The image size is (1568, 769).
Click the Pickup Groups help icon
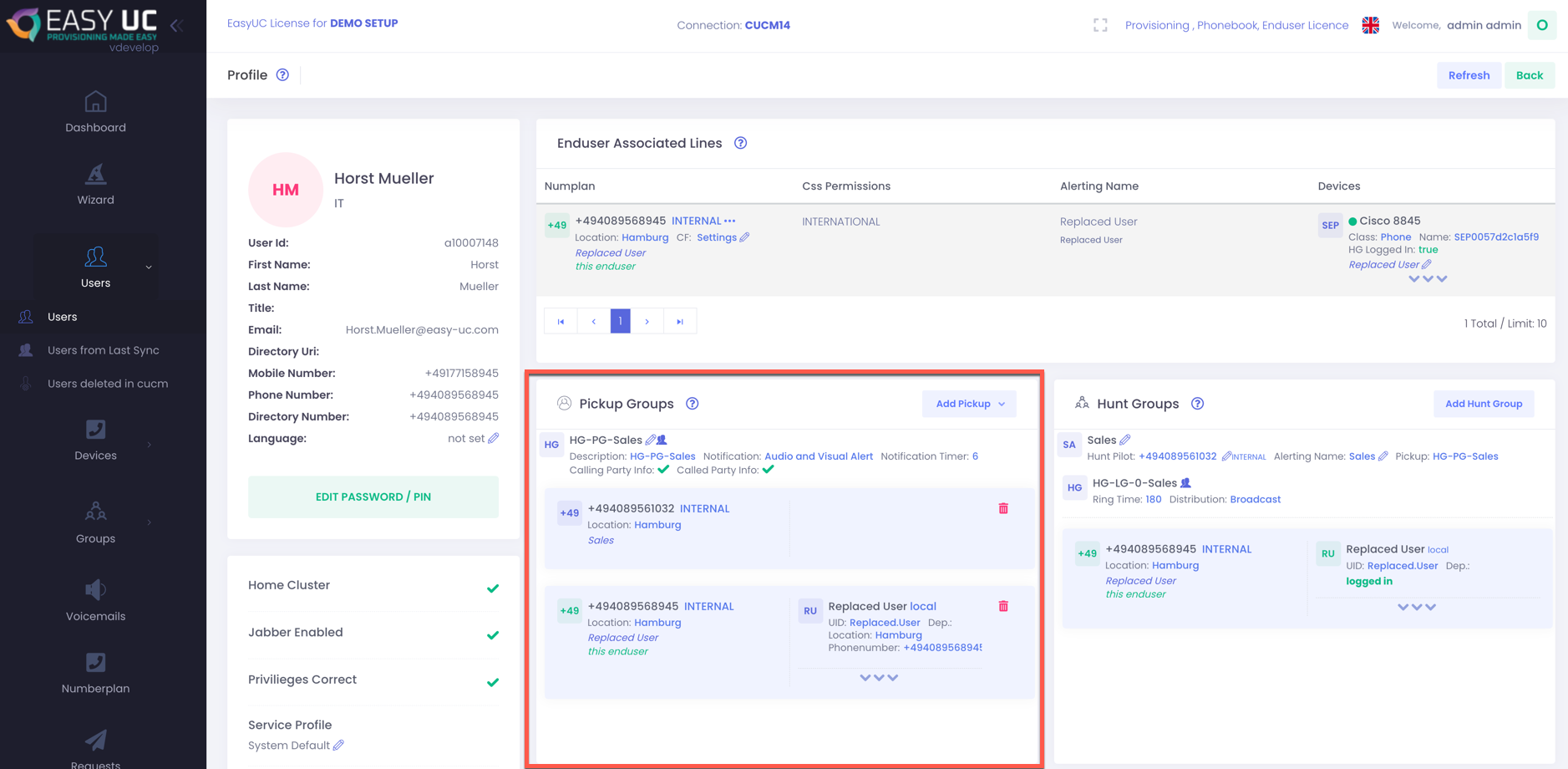tap(692, 404)
